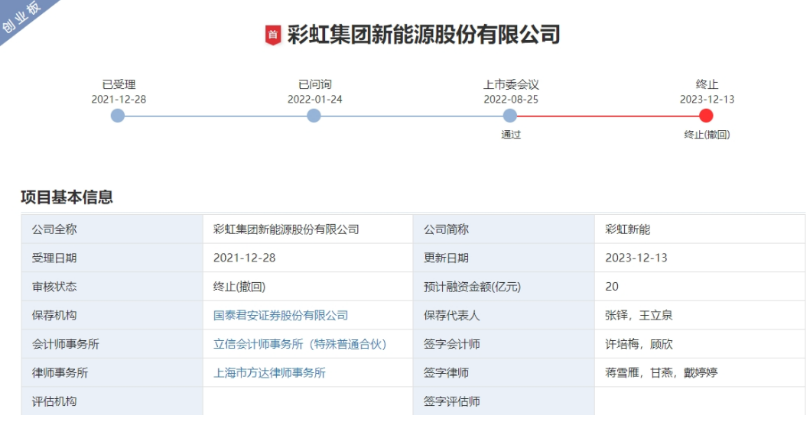Click the company full name value cell in table
Viewport: 807px width, 425px height.
(x=308, y=229)
